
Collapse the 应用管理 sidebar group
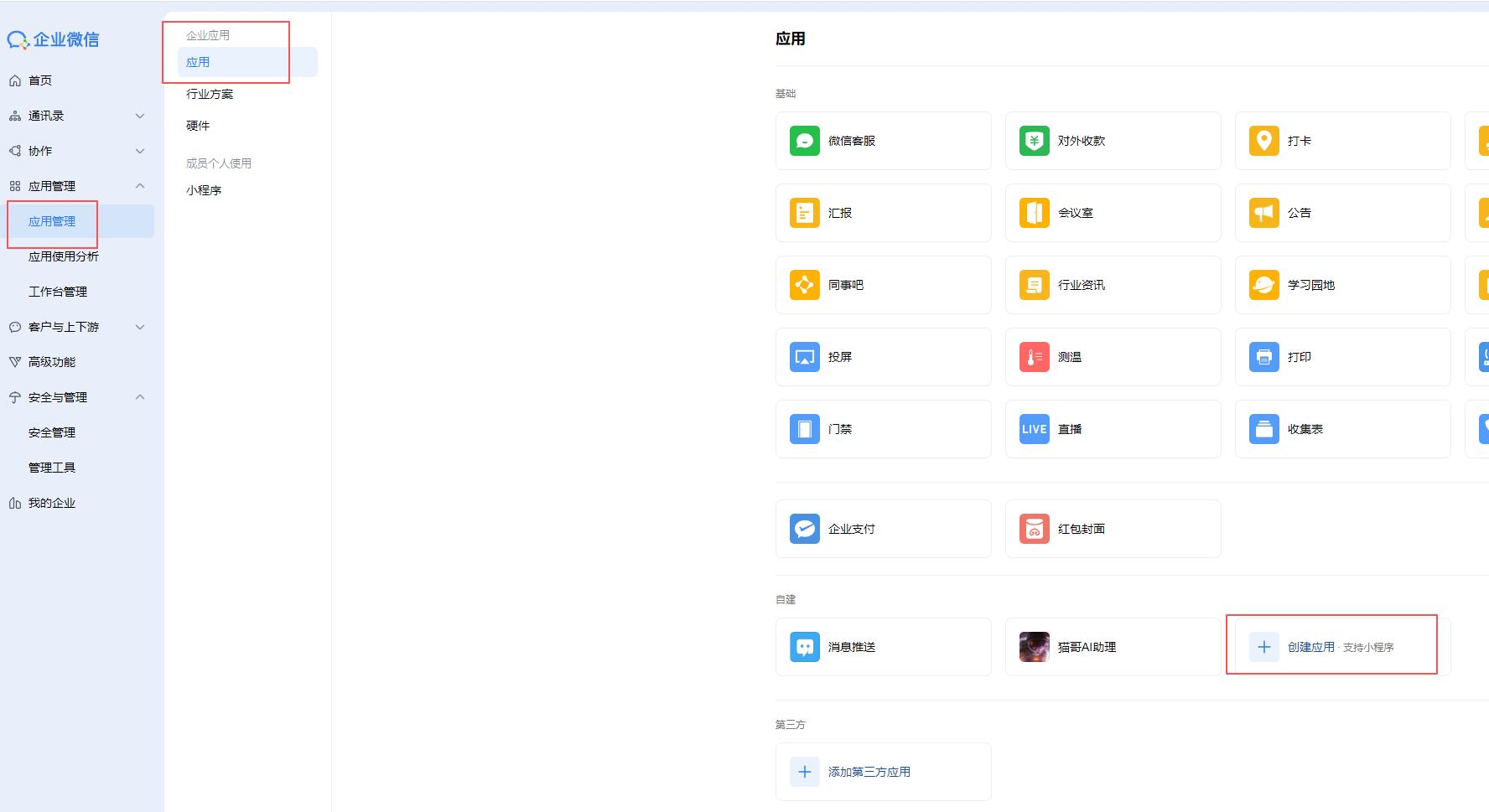click(x=140, y=186)
